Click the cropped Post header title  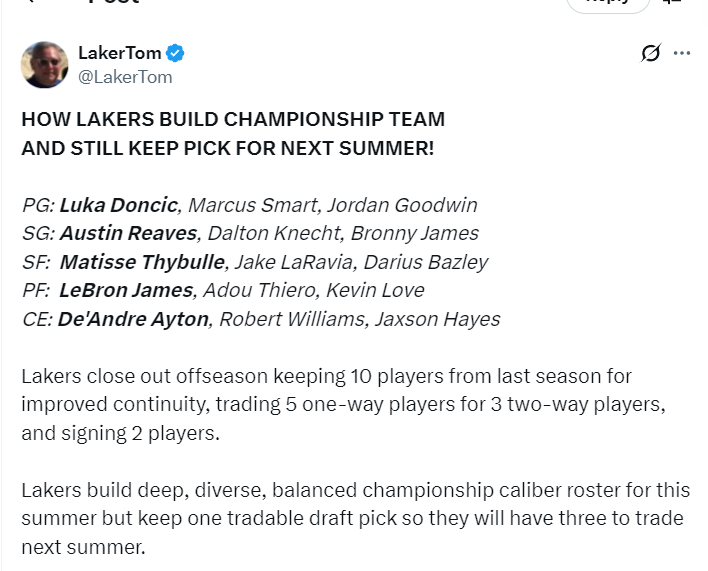click(114, 2)
